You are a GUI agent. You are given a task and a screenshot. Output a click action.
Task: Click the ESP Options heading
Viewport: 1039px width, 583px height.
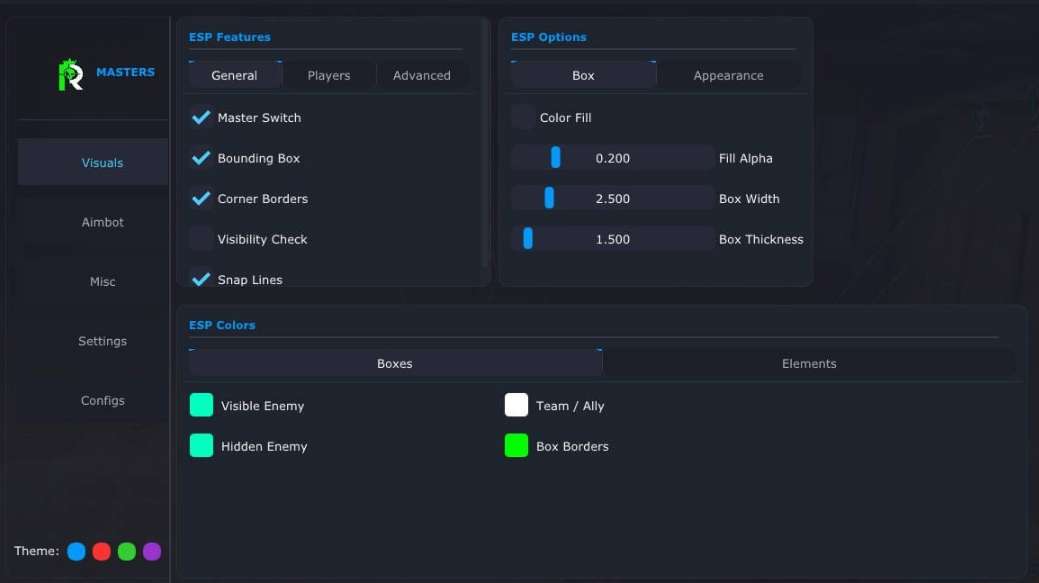[x=549, y=37]
